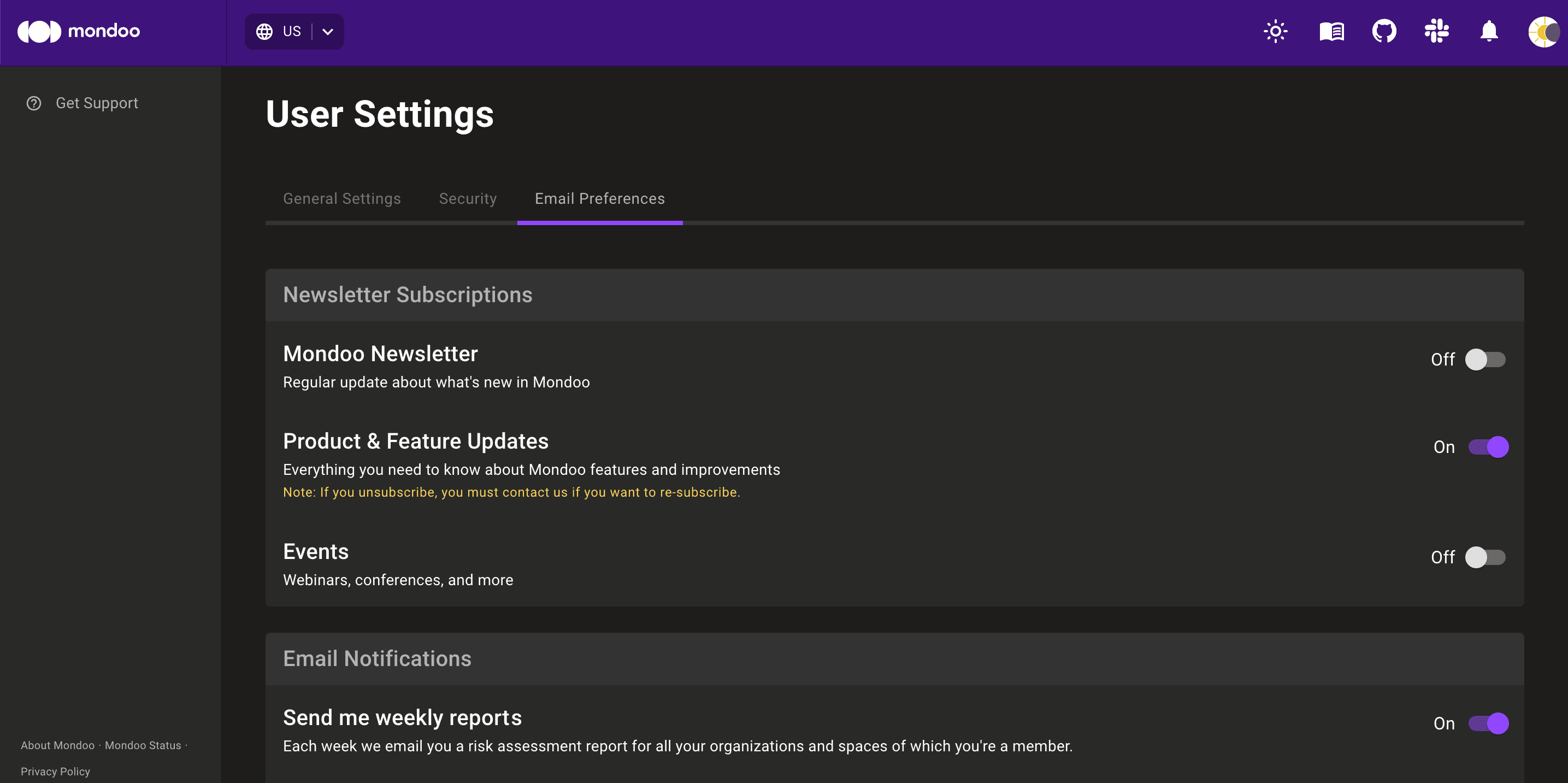Enable the Events subscription toggle

1487,556
